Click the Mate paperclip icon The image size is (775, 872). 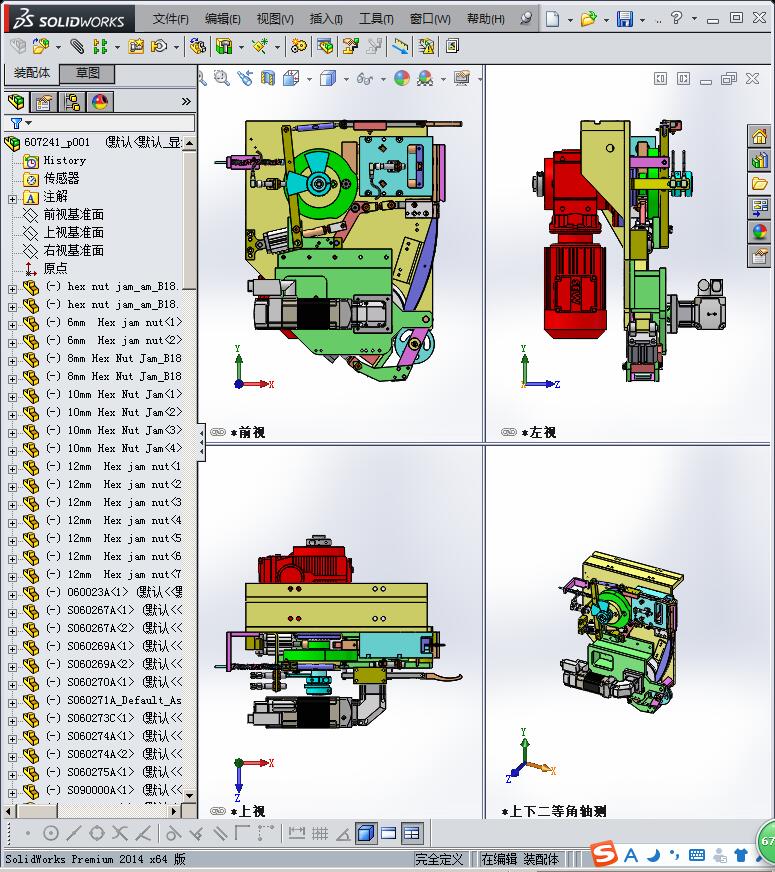[77, 46]
